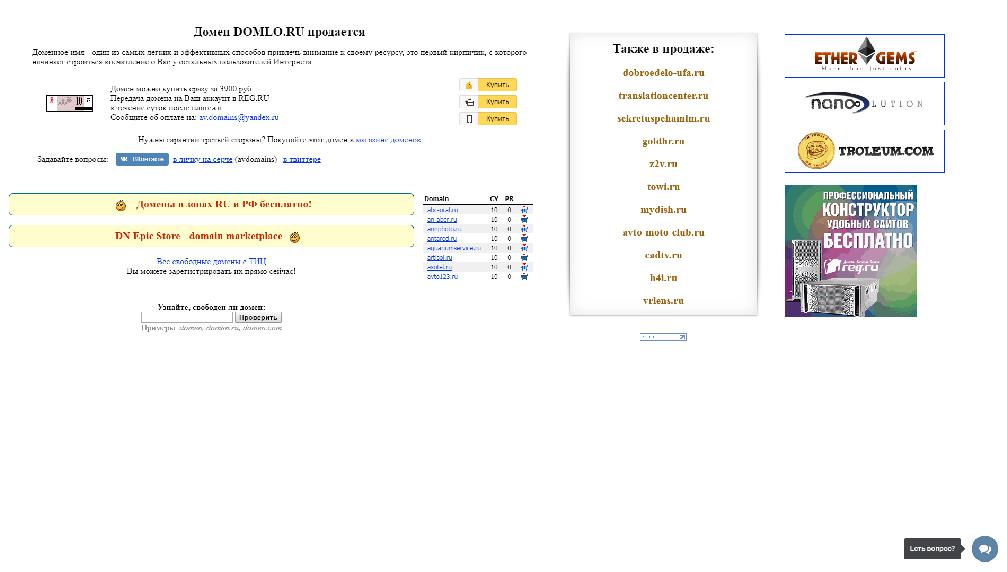Open the Есть вопрос? chat label

pyautogui.click(x=932, y=548)
